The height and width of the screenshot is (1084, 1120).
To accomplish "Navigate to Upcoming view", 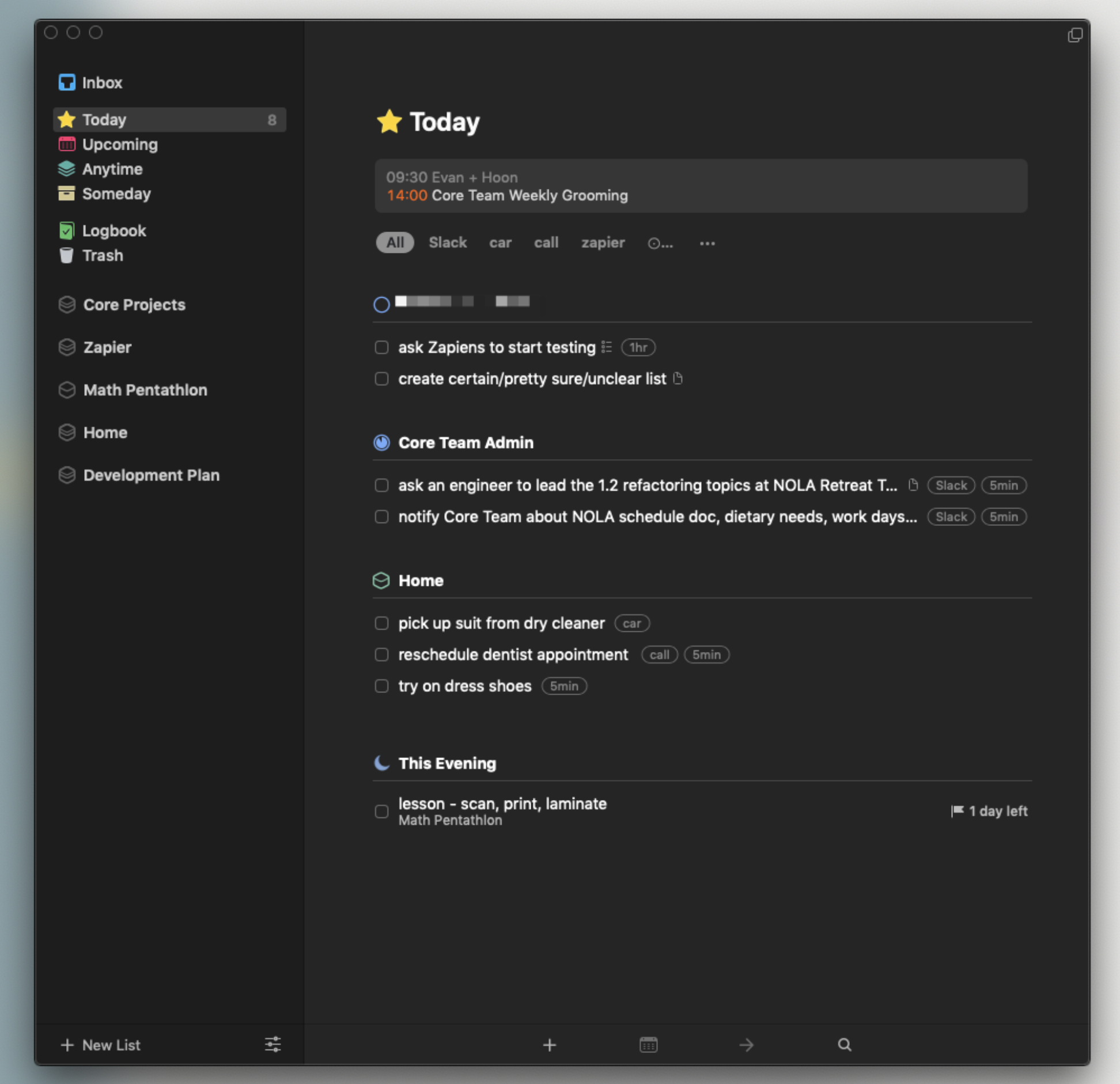I will click(x=120, y=144).
